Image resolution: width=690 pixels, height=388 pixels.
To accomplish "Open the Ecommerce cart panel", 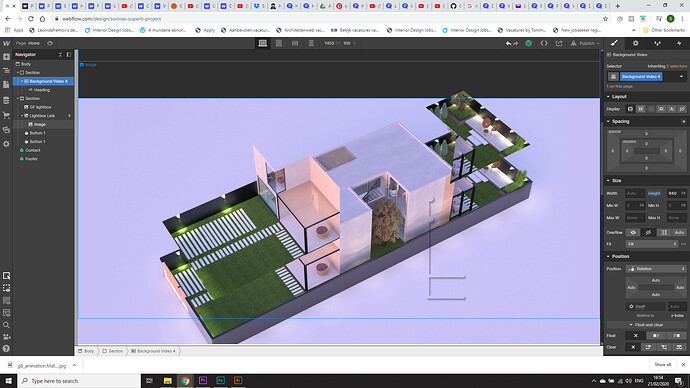I will [x=6, y=115].
